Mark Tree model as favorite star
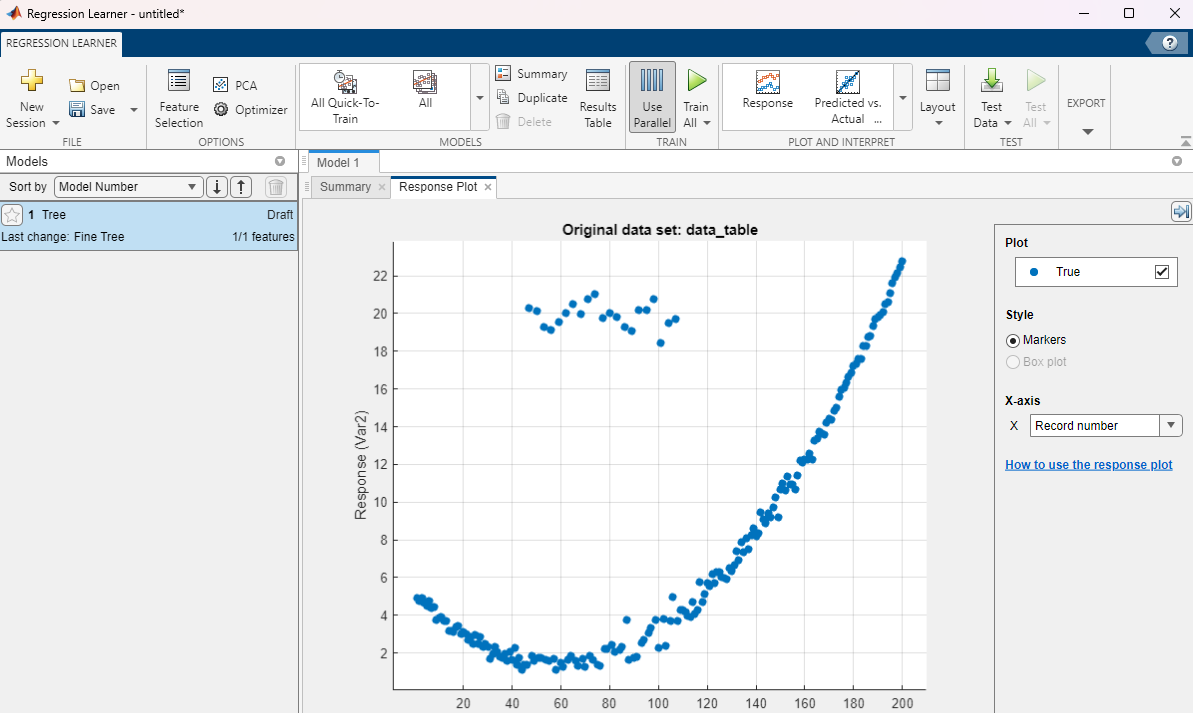The width and height of the screenshot is (1193, 713). [x=12, y=215]
